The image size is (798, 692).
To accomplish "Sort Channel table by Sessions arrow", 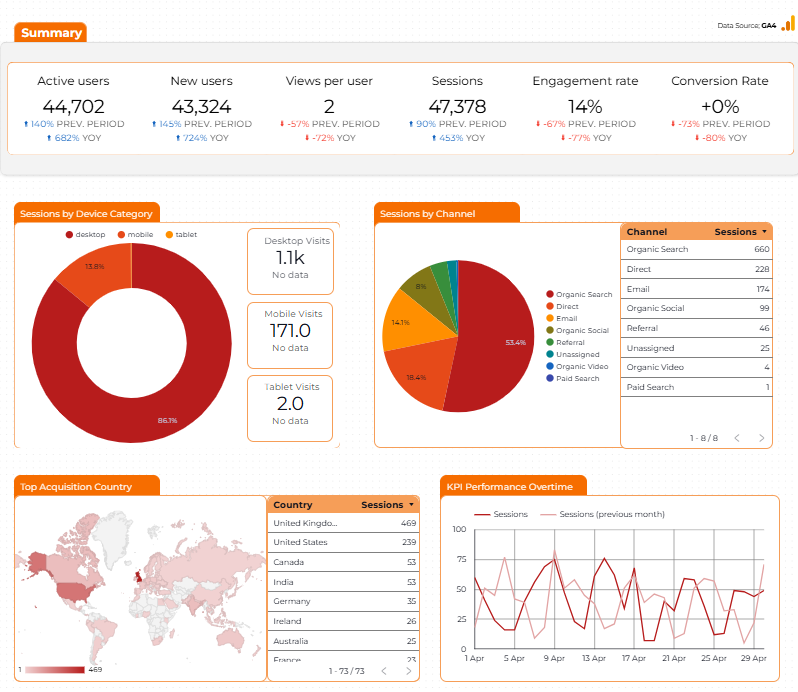I will tap(764, 232).
